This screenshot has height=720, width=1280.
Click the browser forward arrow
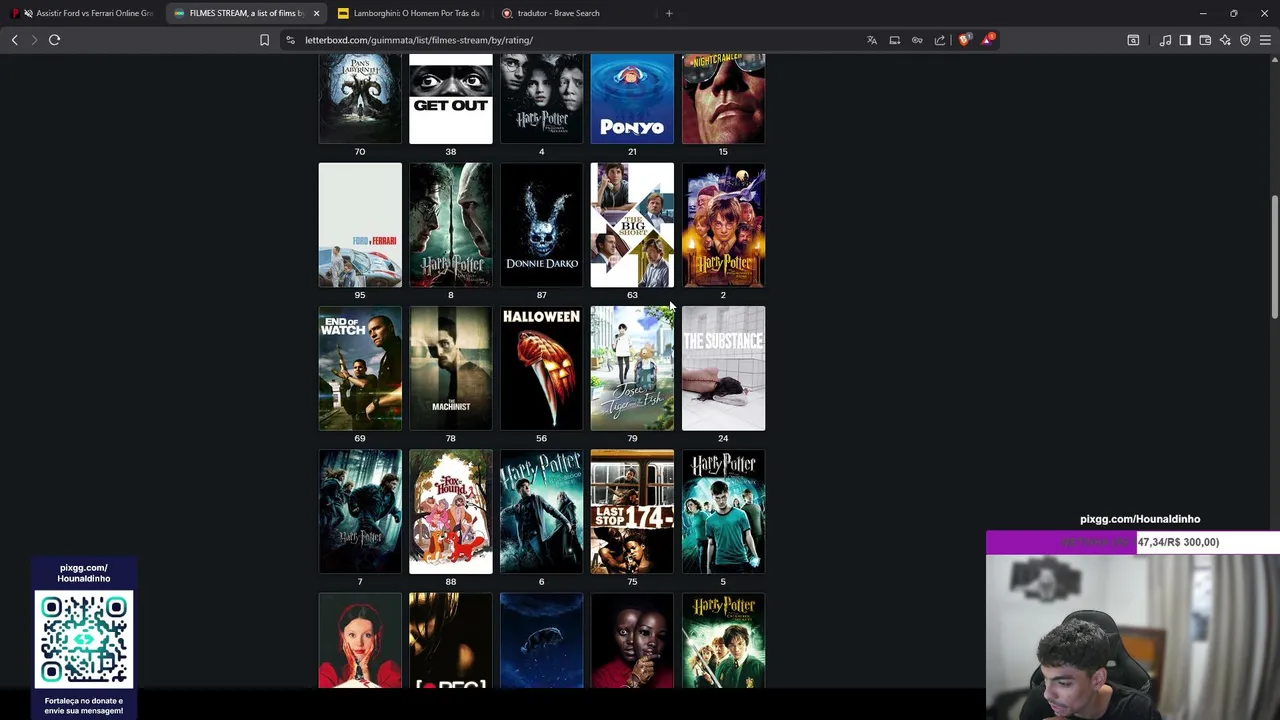(33, 40)
